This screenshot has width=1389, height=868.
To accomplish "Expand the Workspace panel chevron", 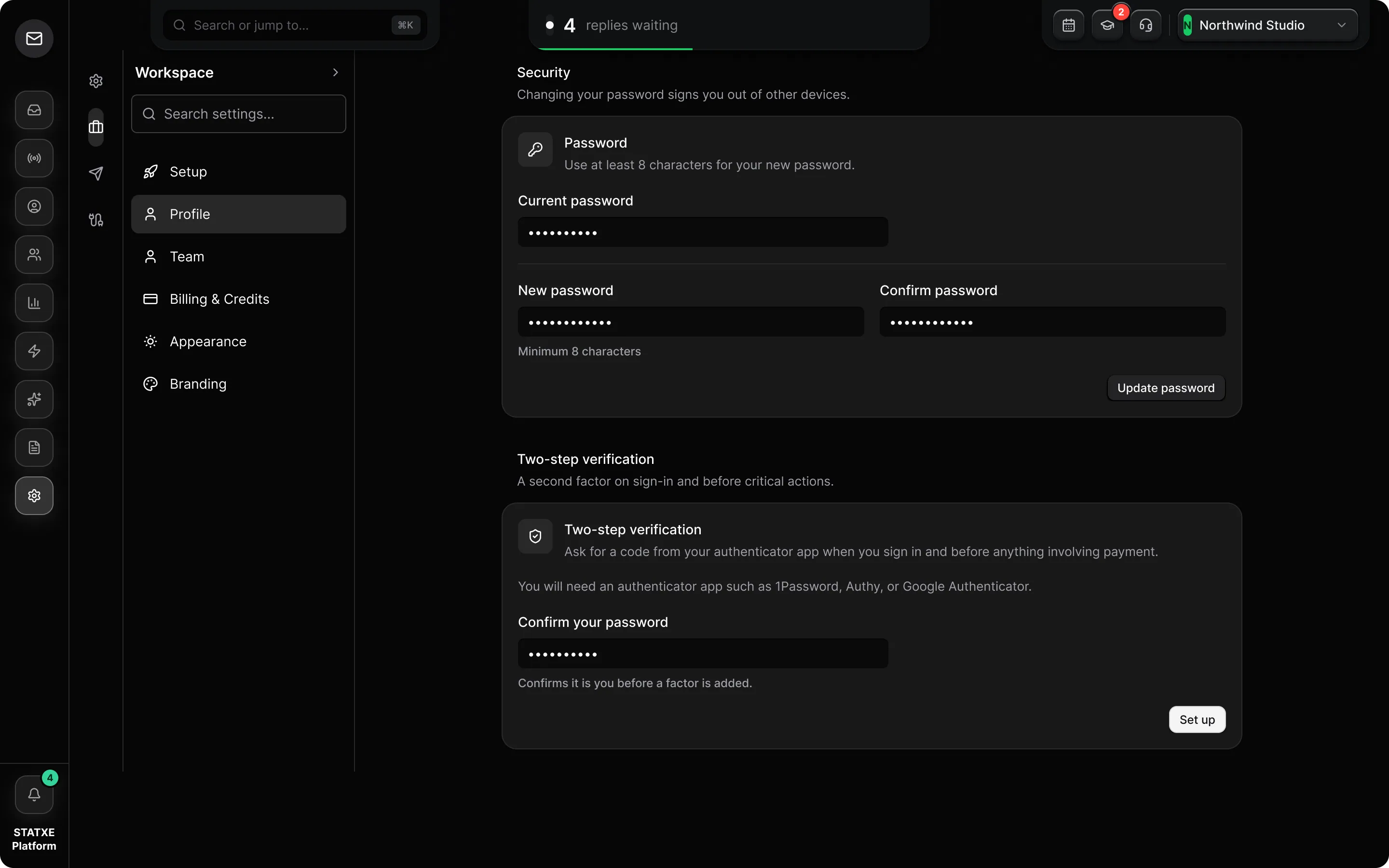I will (x=335, y=72).
